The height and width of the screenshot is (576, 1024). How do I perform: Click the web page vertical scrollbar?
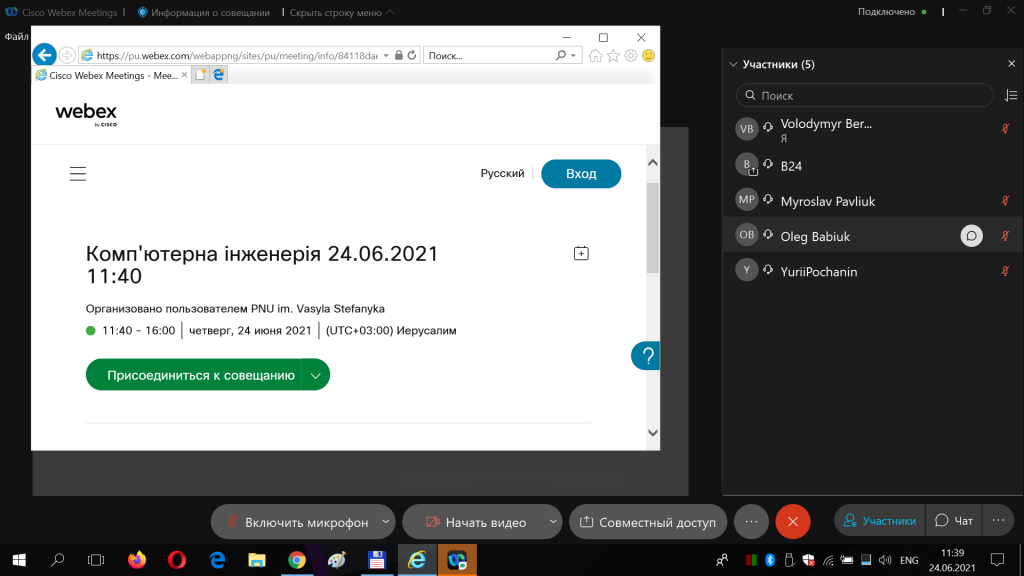(653, 230)
